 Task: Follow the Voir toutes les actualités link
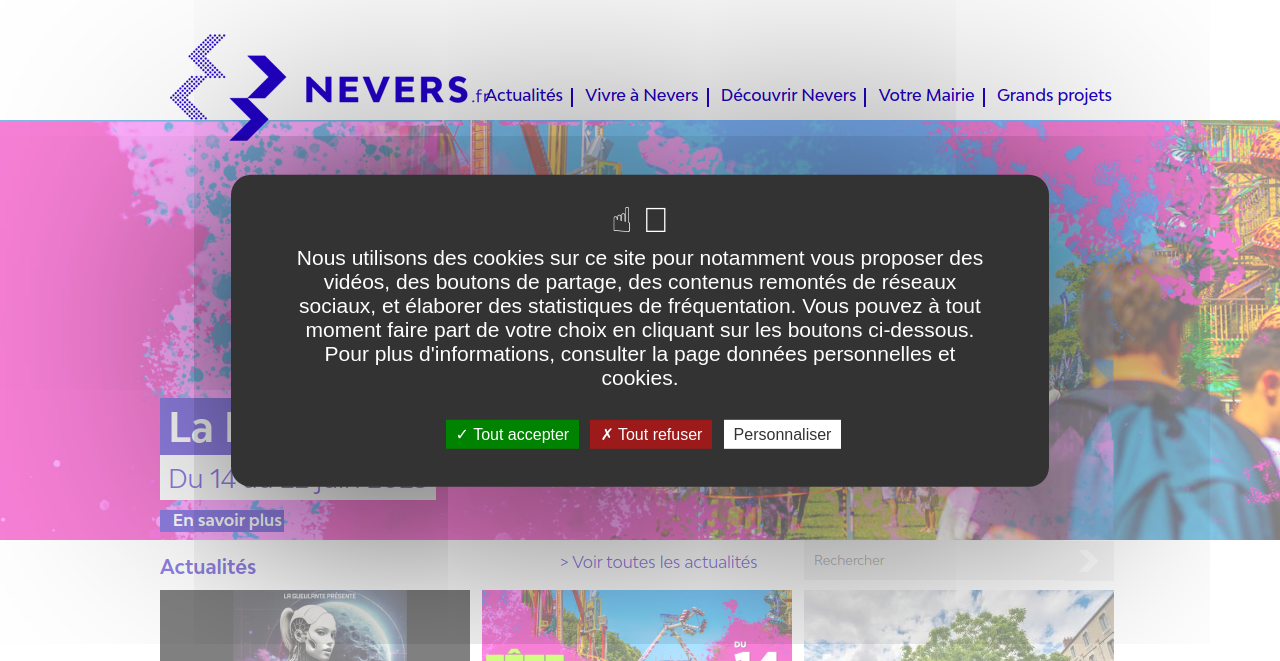659,563
